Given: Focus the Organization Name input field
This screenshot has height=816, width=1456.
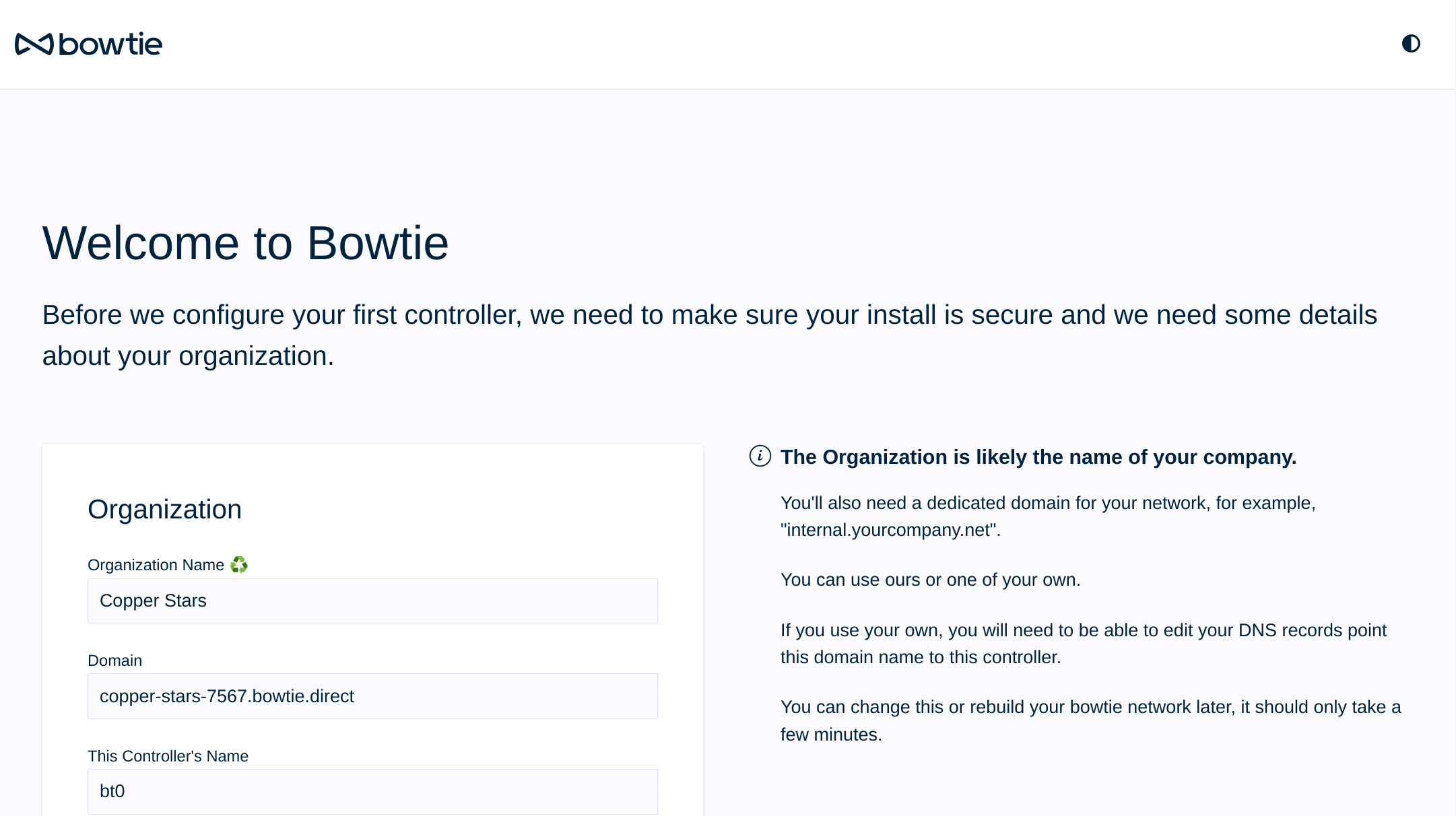Looking at the screenshot, I should pos(372,601).
